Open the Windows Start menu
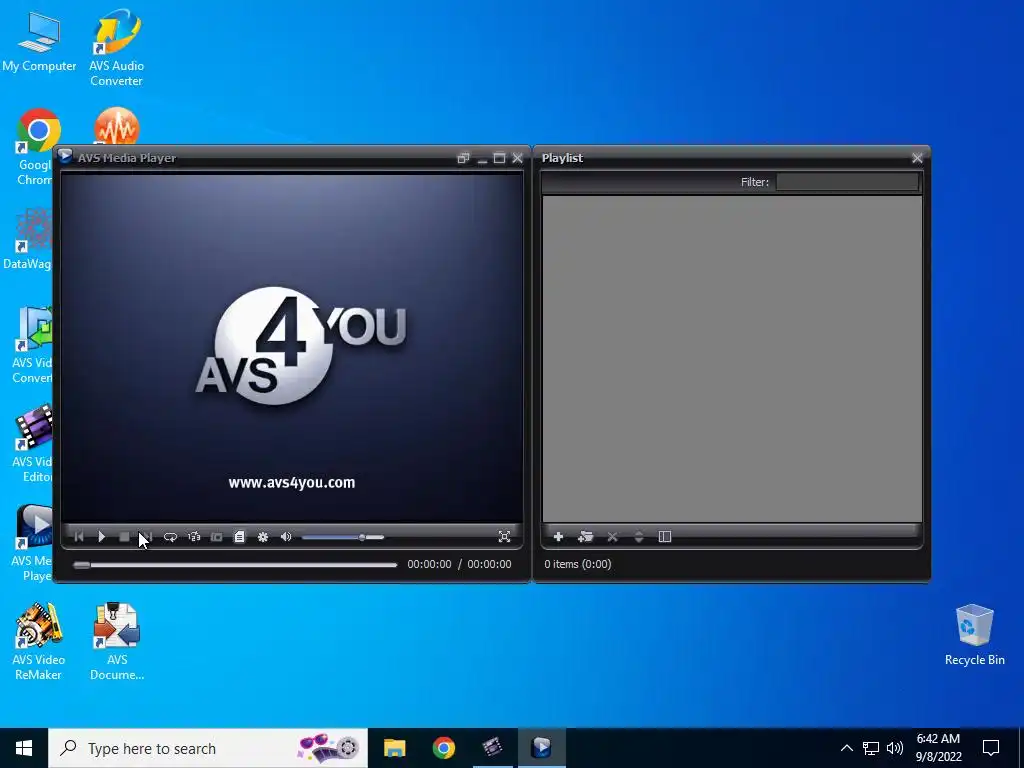The width and height of the screenshot is (1024, 768). (24, 748)
